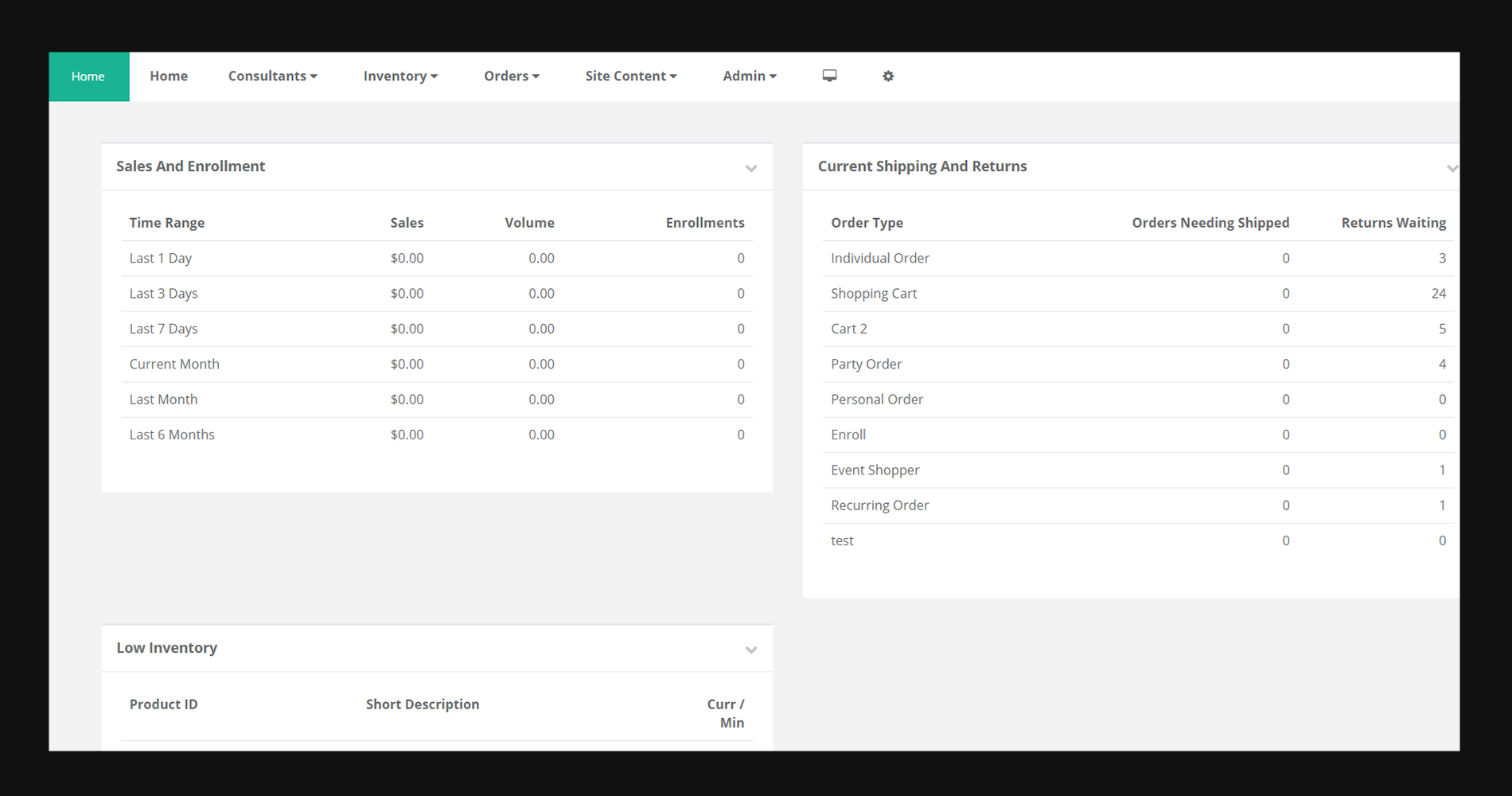Click Home in the navigation bar
This screenshot has width=1512, height=796.
pos(169,76)
